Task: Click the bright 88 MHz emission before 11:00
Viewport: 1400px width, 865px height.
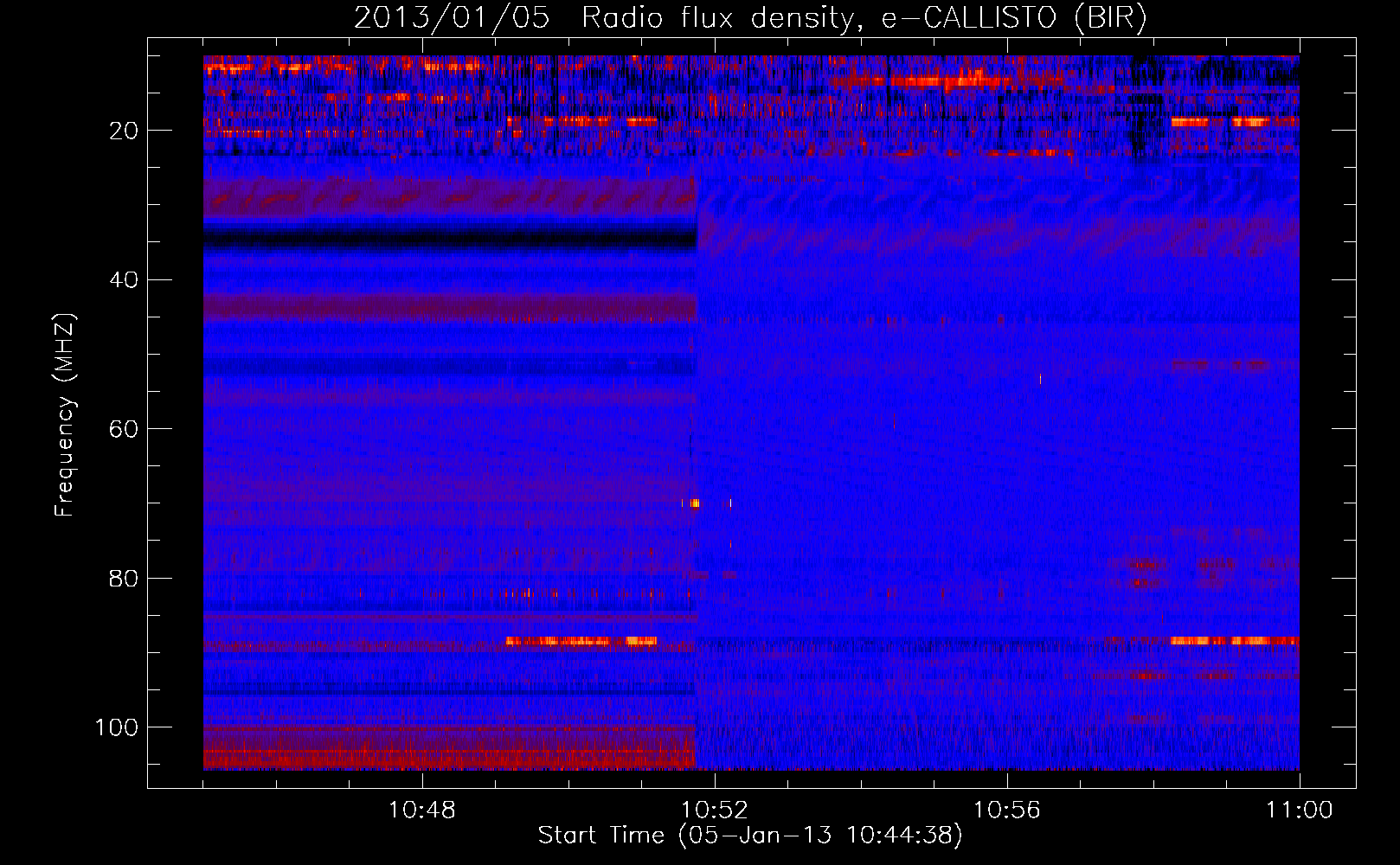Action: pos(1234,641)
